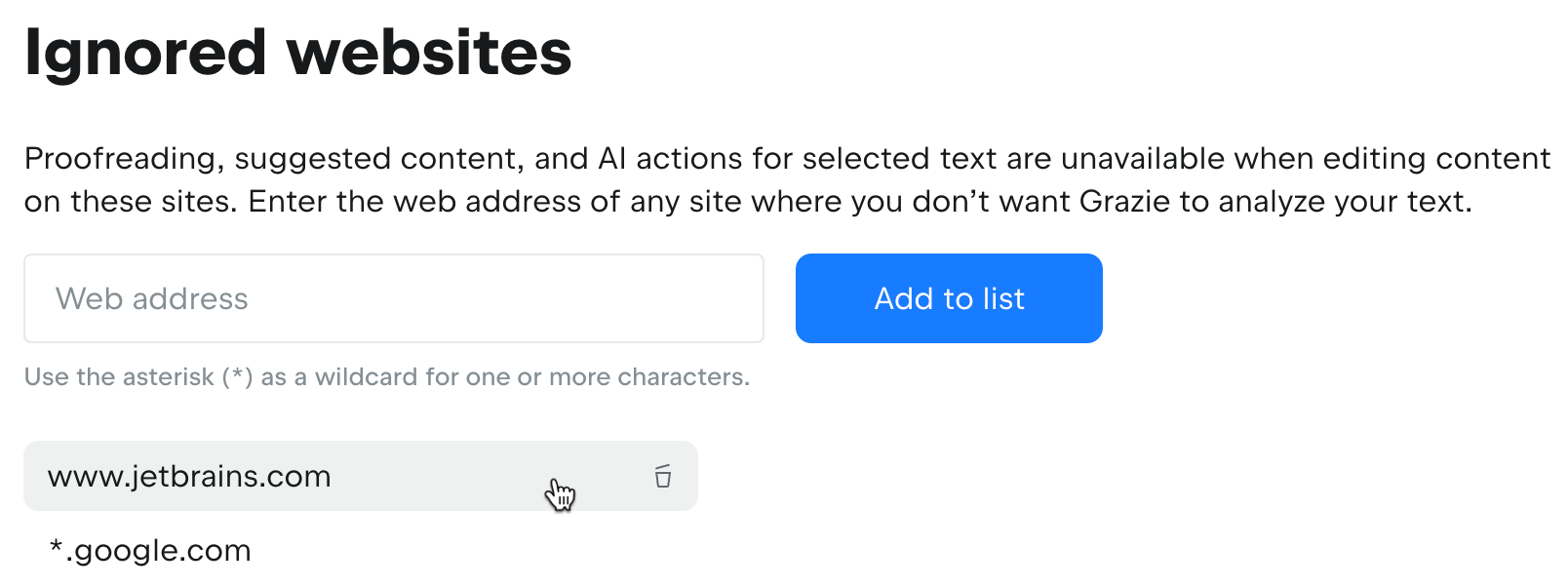1568x587 pixels.
Task: Click the asterisk in the *.google.com entry
Action: coord(57,548)
